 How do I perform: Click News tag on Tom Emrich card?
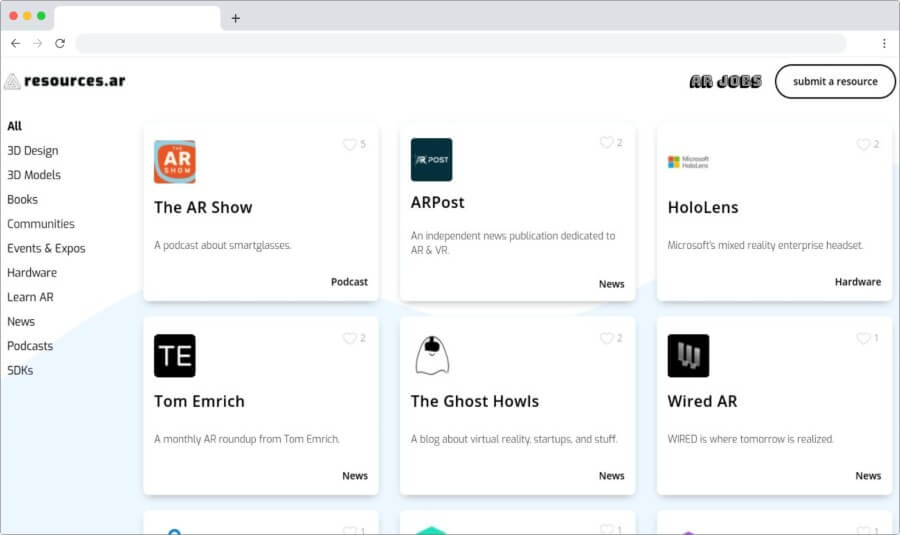pyautogui.click(x=355, y=476)
